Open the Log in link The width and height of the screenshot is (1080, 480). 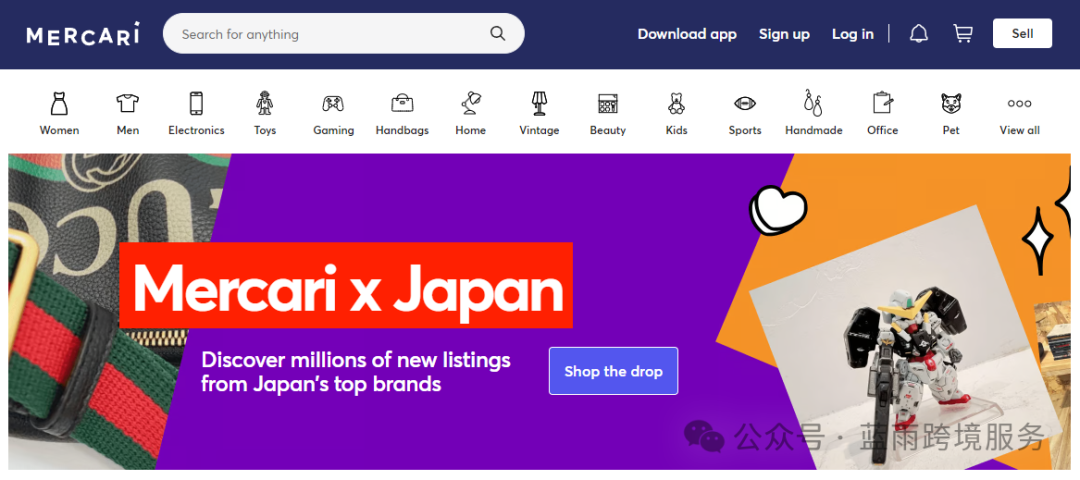click(x=853, y=34)
